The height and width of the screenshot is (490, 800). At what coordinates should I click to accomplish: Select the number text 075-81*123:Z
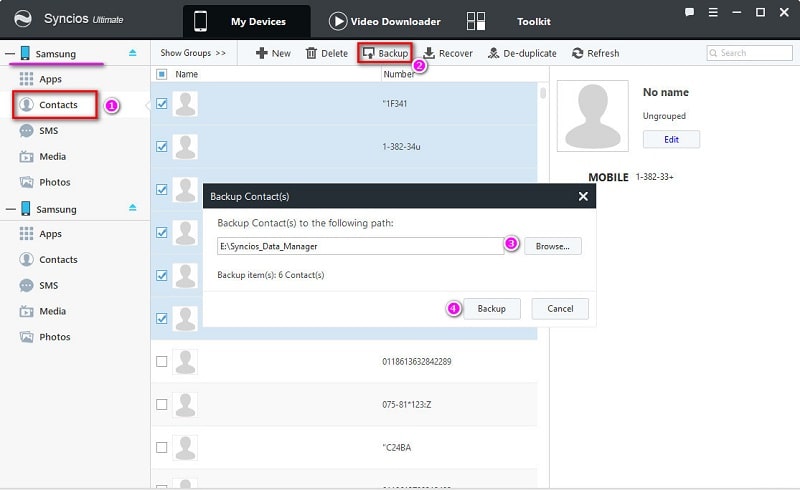(407, 404)
